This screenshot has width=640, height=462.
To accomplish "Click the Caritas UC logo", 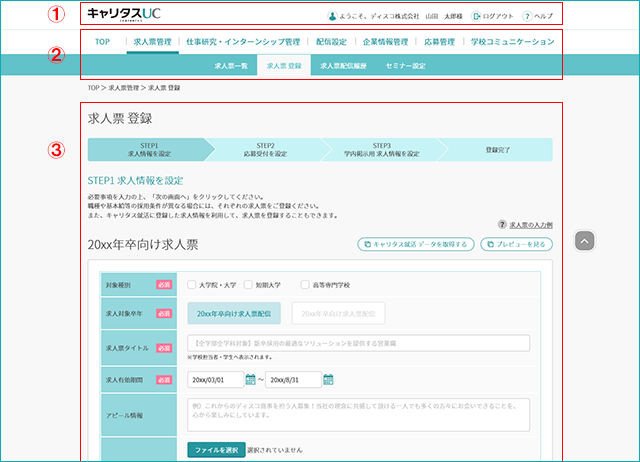I will point(124,13).
